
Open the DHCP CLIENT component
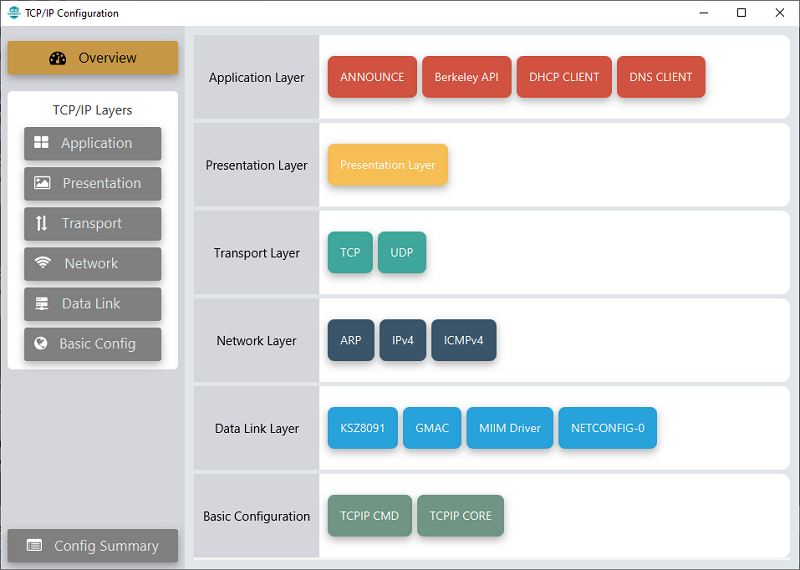tap(564, 77)
